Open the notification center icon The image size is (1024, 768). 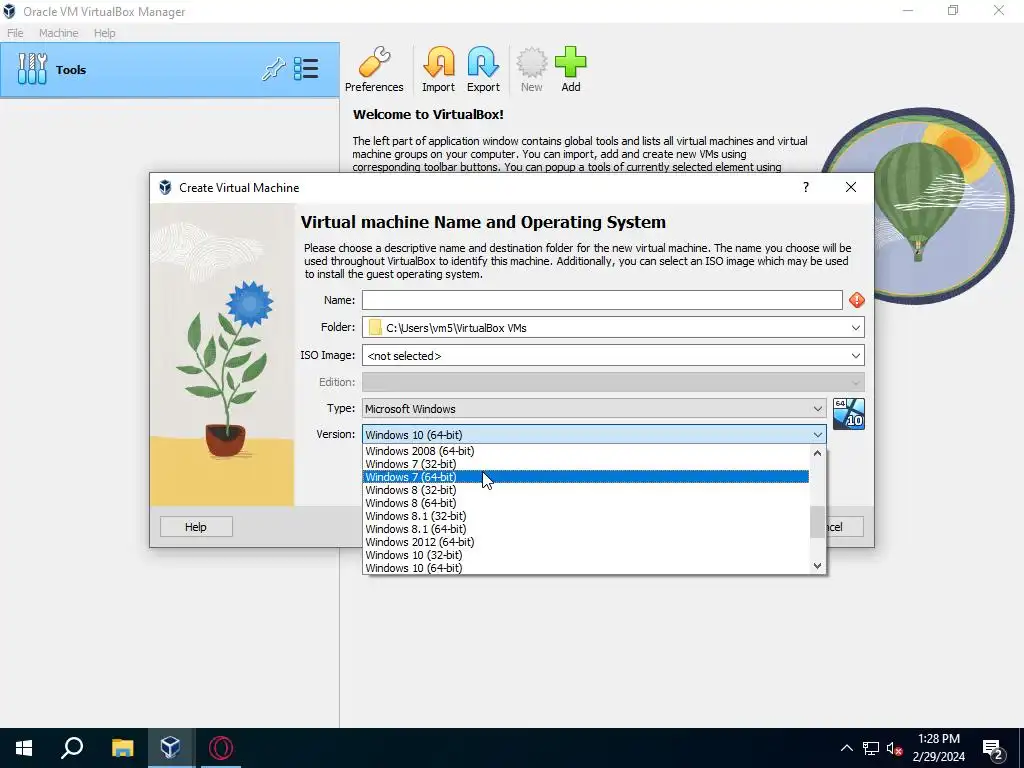pyautogui.click(x=993, y=750)
